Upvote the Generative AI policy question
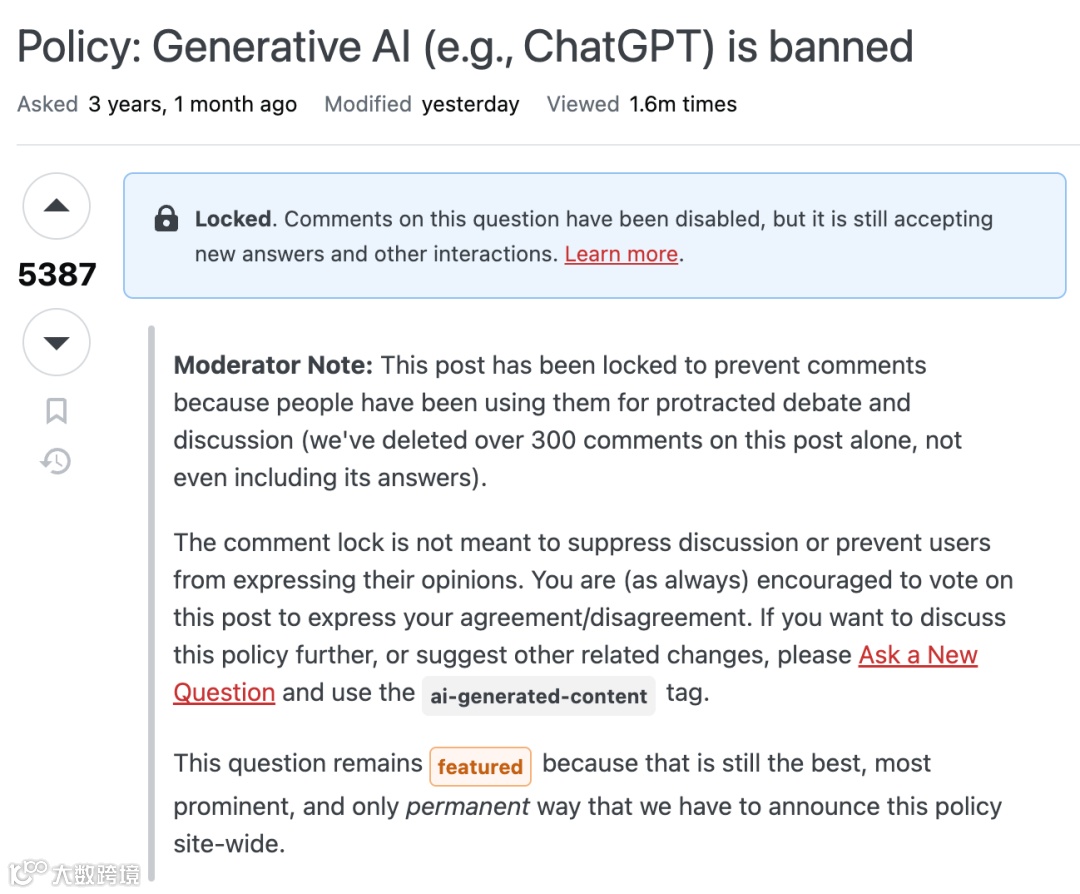Viewport: 1080px width, 894px height. click(x=57, y=206)
